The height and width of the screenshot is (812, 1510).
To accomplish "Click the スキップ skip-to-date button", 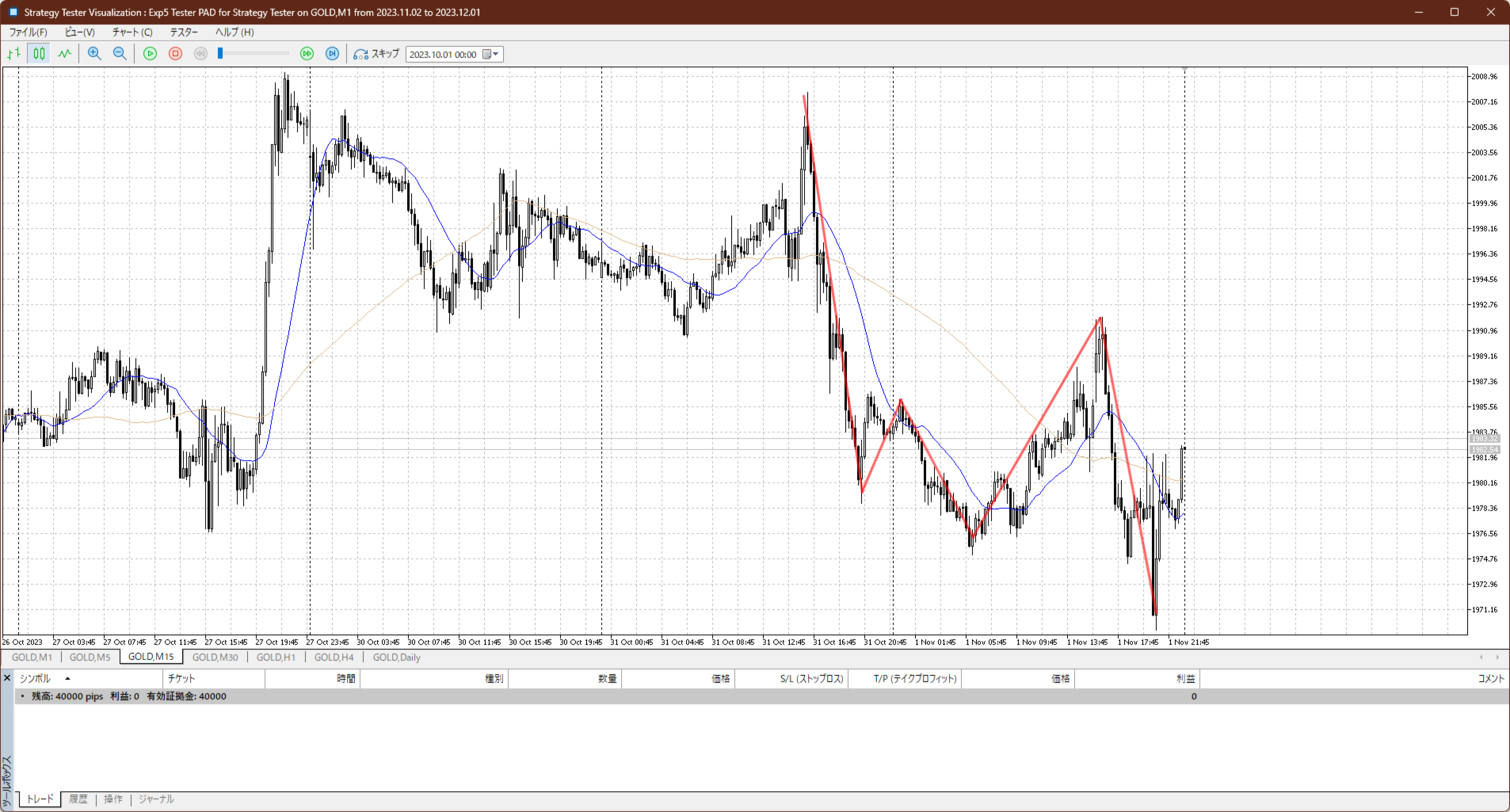I will [377, 54].
